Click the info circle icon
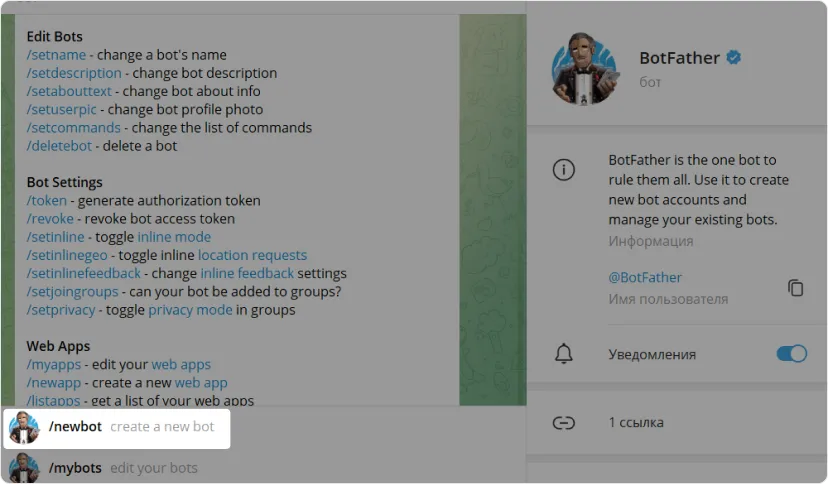 click(x=564, y=170)
